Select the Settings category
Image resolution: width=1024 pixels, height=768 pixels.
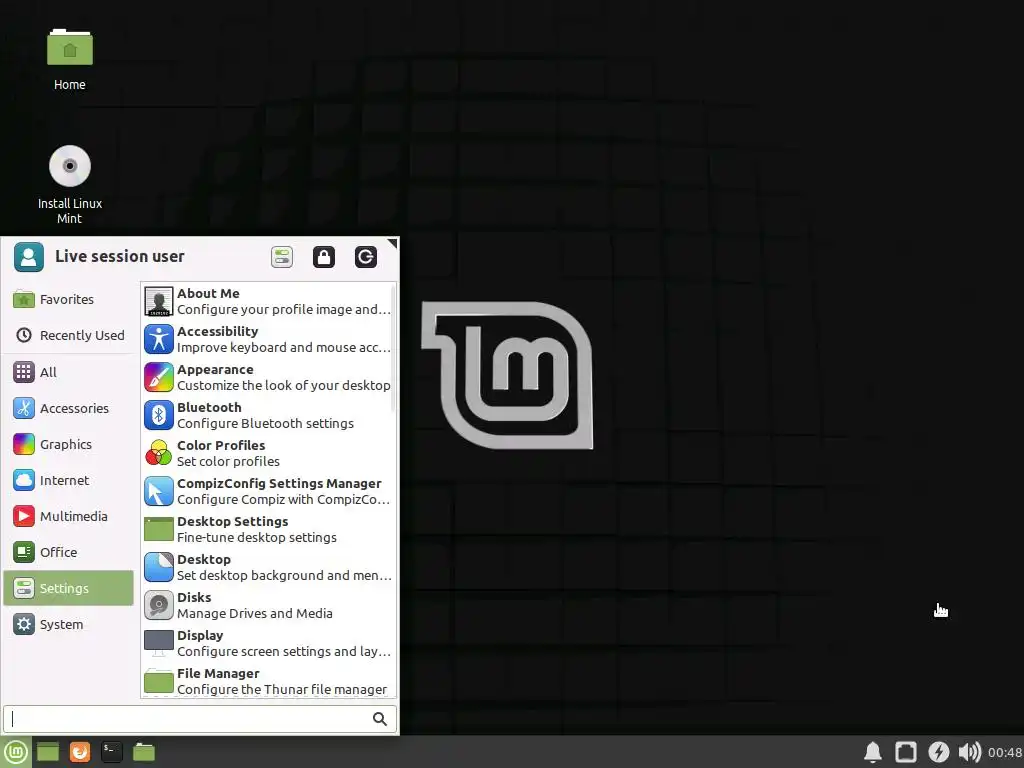pyautogui.click(x=69, y=588)
